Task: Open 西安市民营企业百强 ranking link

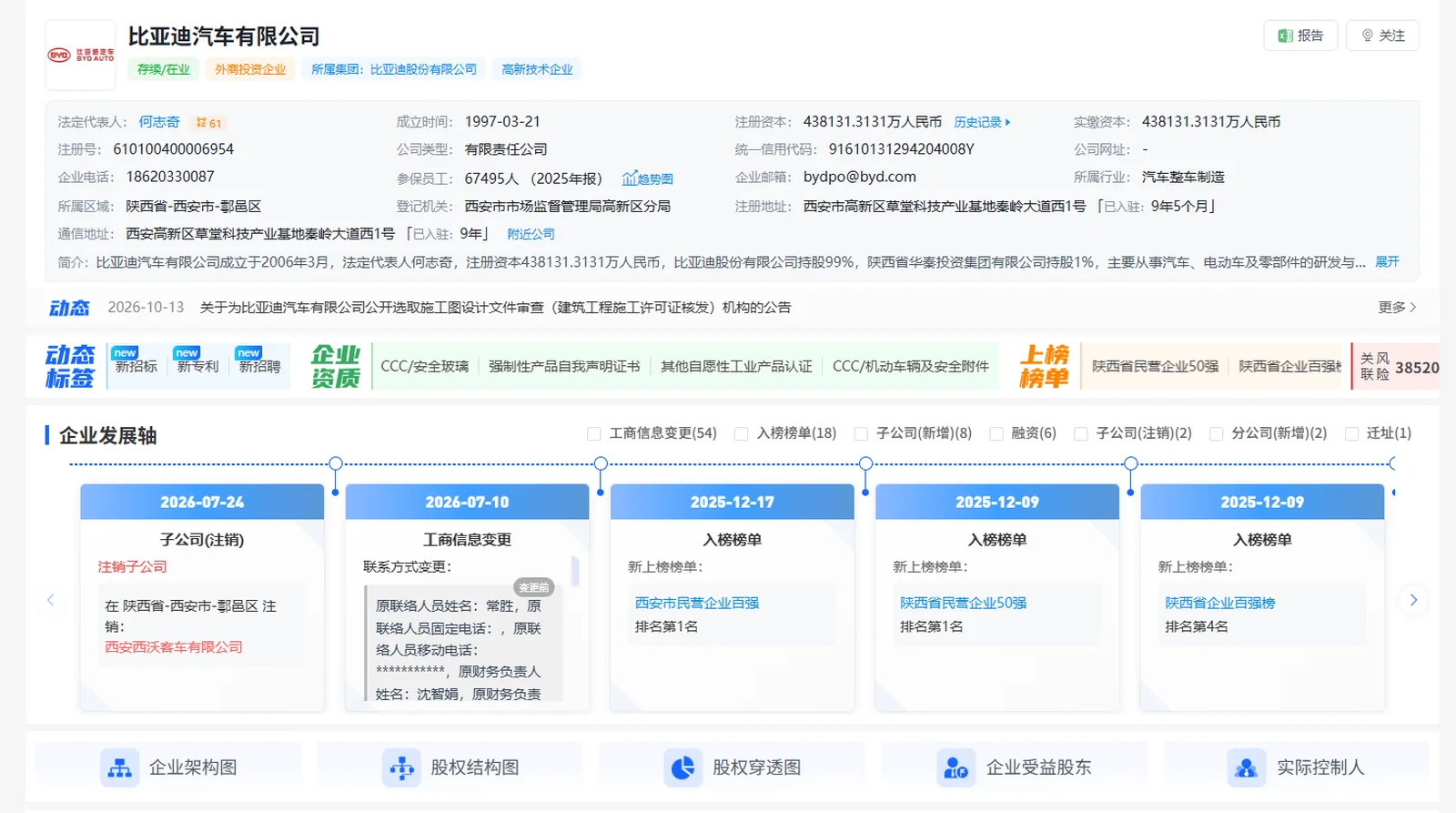Action: coord(697,603)
